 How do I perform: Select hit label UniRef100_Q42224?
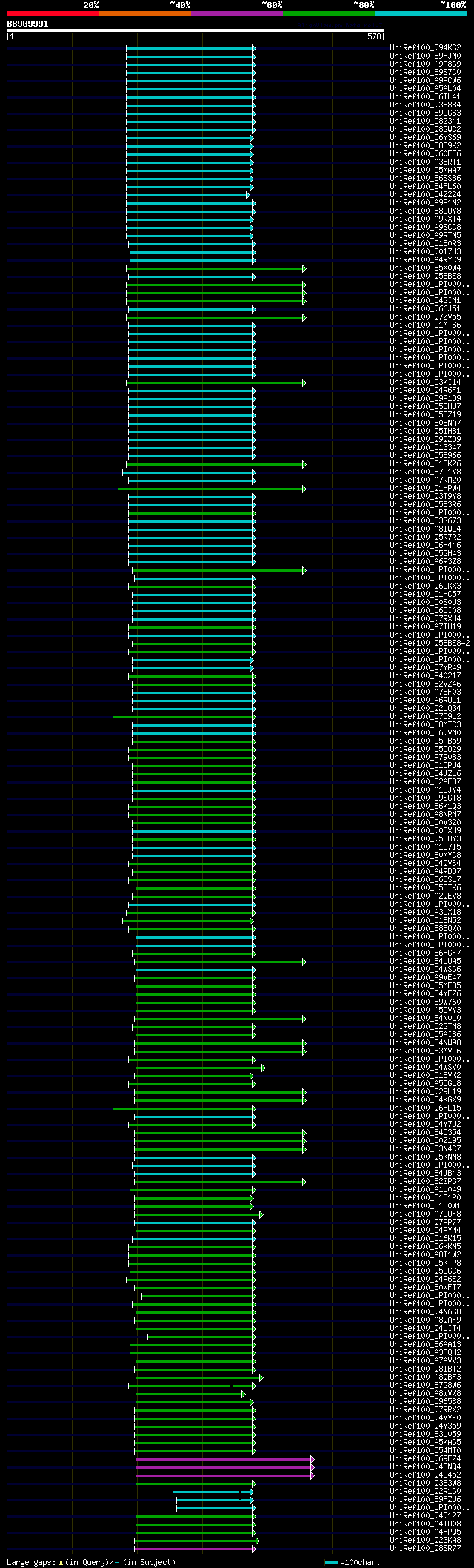pos(425,194)
